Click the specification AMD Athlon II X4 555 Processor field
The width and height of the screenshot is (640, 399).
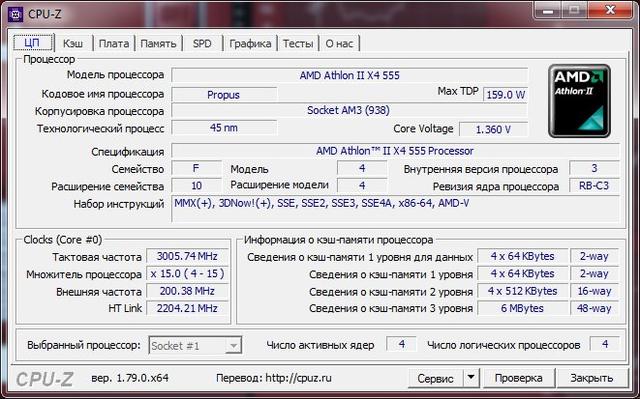click(x=395, y=151)
